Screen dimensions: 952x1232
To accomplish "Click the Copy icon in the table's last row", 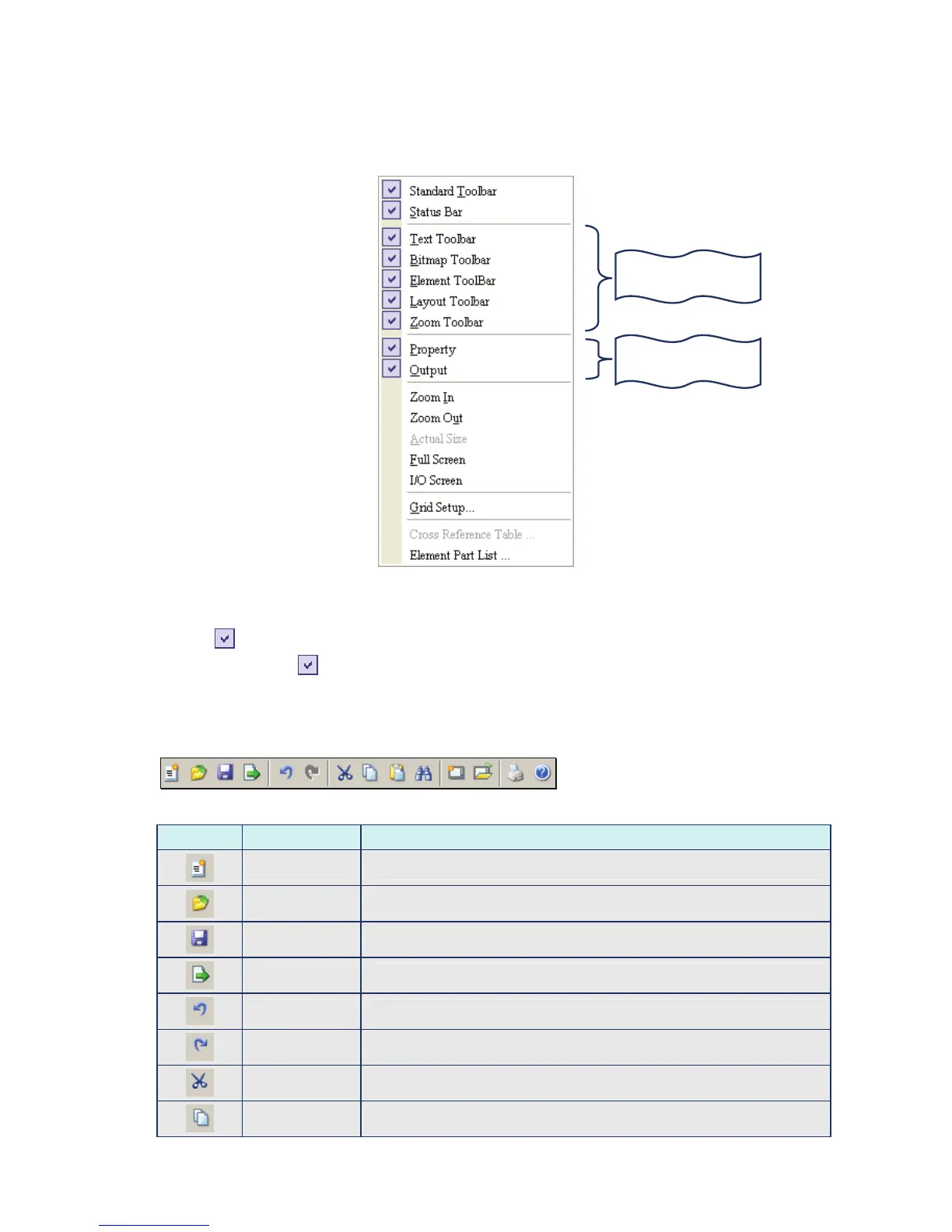I will point(200,1118).
